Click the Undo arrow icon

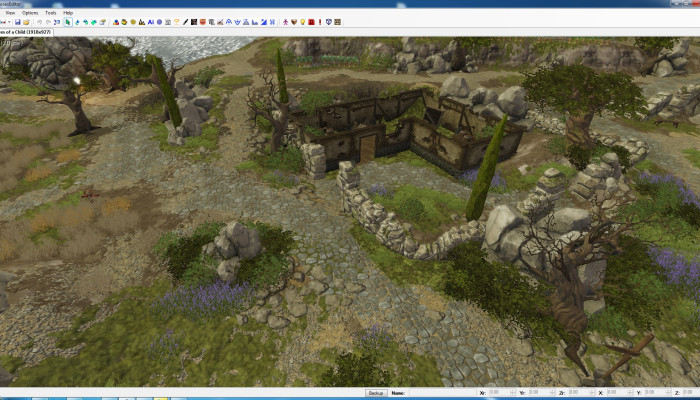click(40, 22)
